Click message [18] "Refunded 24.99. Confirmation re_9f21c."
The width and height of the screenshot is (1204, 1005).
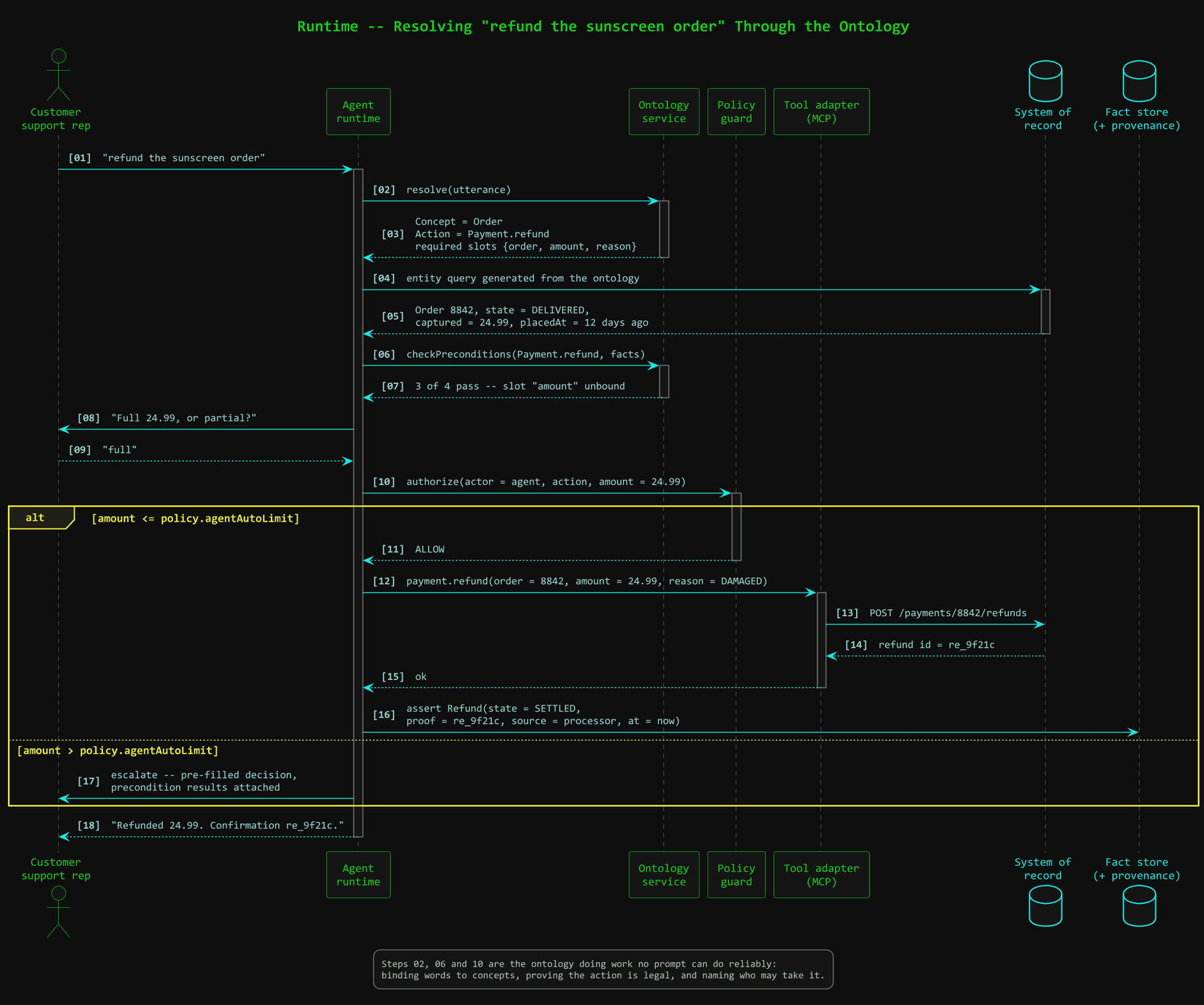tap(211, 825)
